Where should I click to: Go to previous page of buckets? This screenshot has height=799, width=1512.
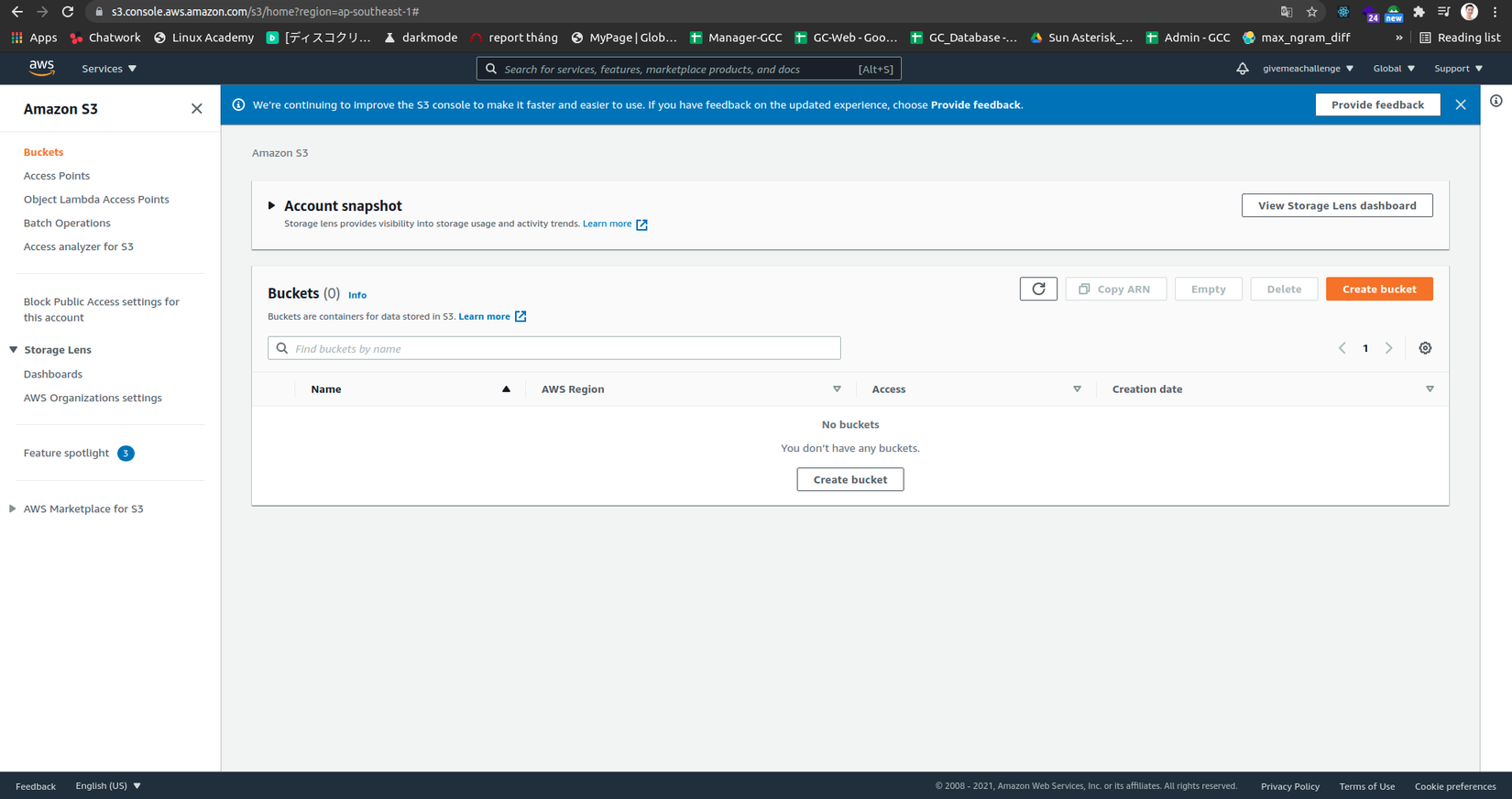pyautogui.click(x=1342, y=348)
